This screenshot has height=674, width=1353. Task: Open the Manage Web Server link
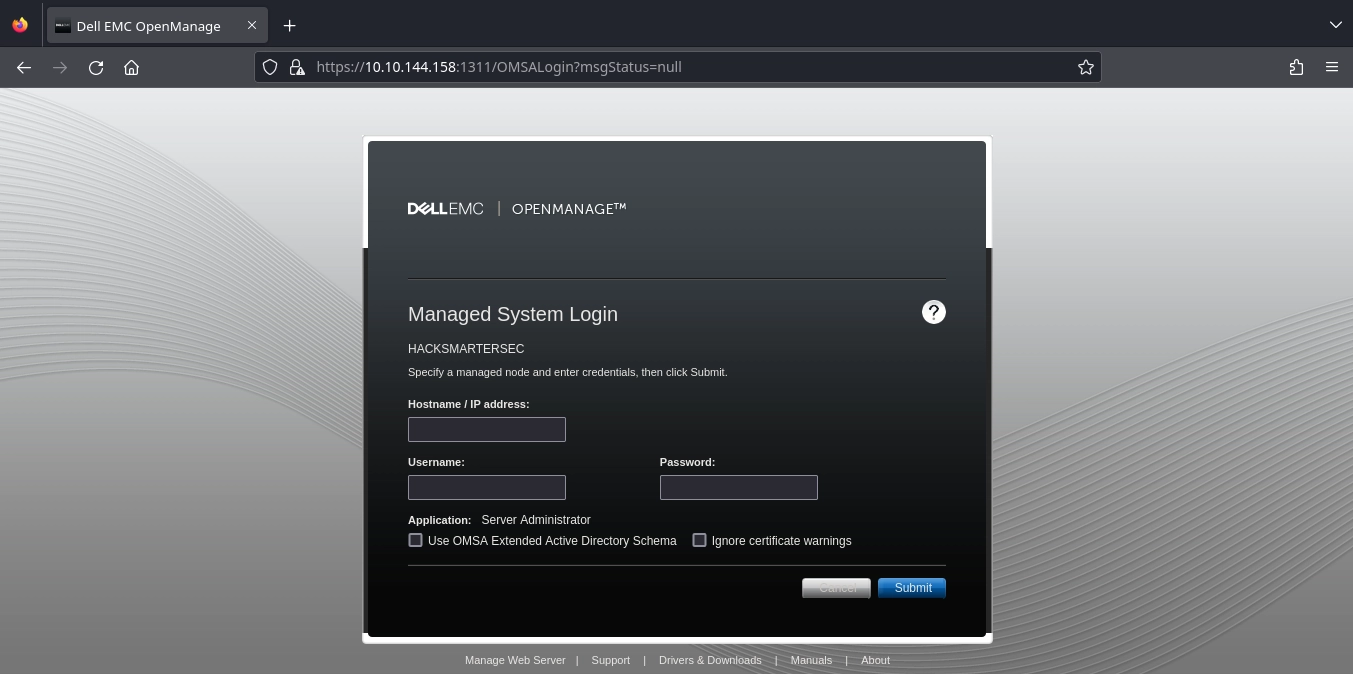point(515,660)
